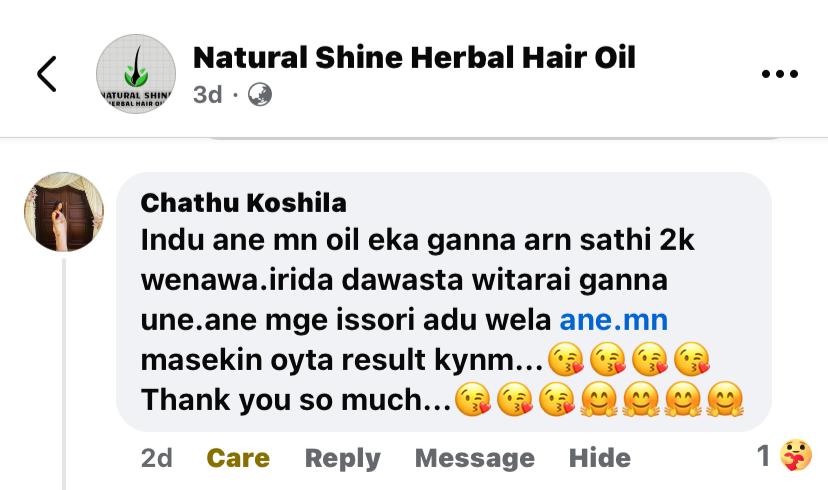The image size is (828, 490).
Task: Hide Chathu Koshila's comment
Action: tap(600, 458)
